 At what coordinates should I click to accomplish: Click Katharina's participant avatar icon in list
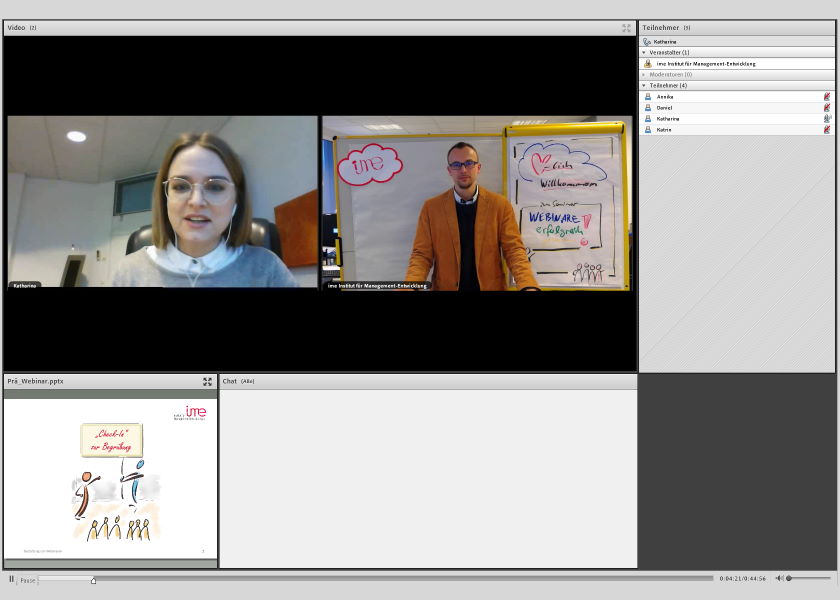(x=648, y=119)
